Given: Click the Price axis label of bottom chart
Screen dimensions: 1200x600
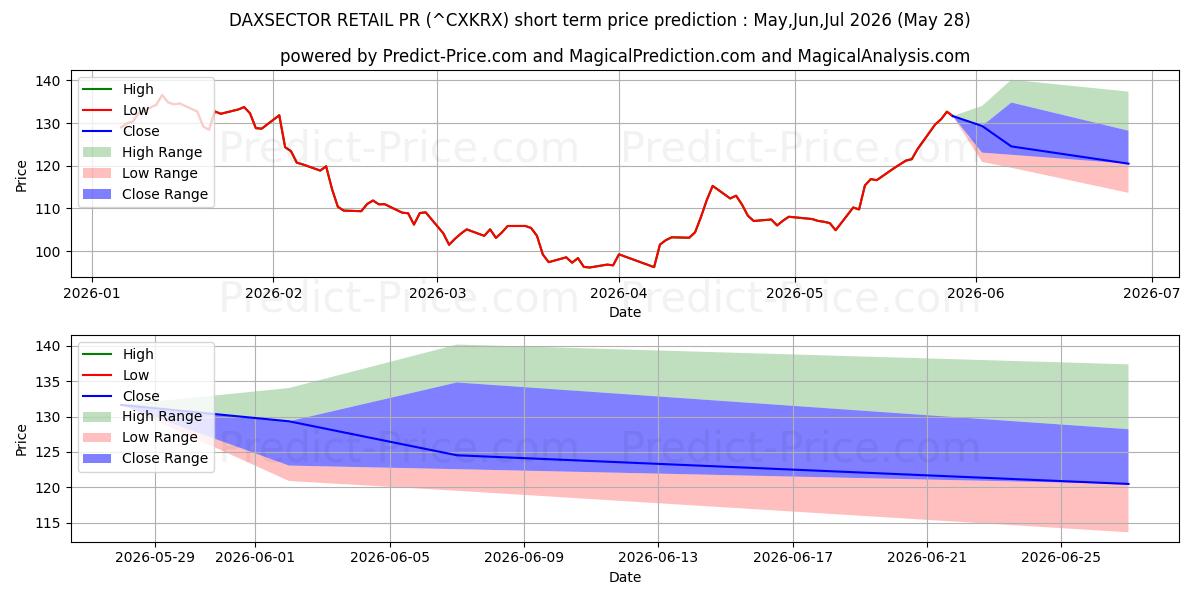Looking at the screenshot, I should (x=22, y=439).
